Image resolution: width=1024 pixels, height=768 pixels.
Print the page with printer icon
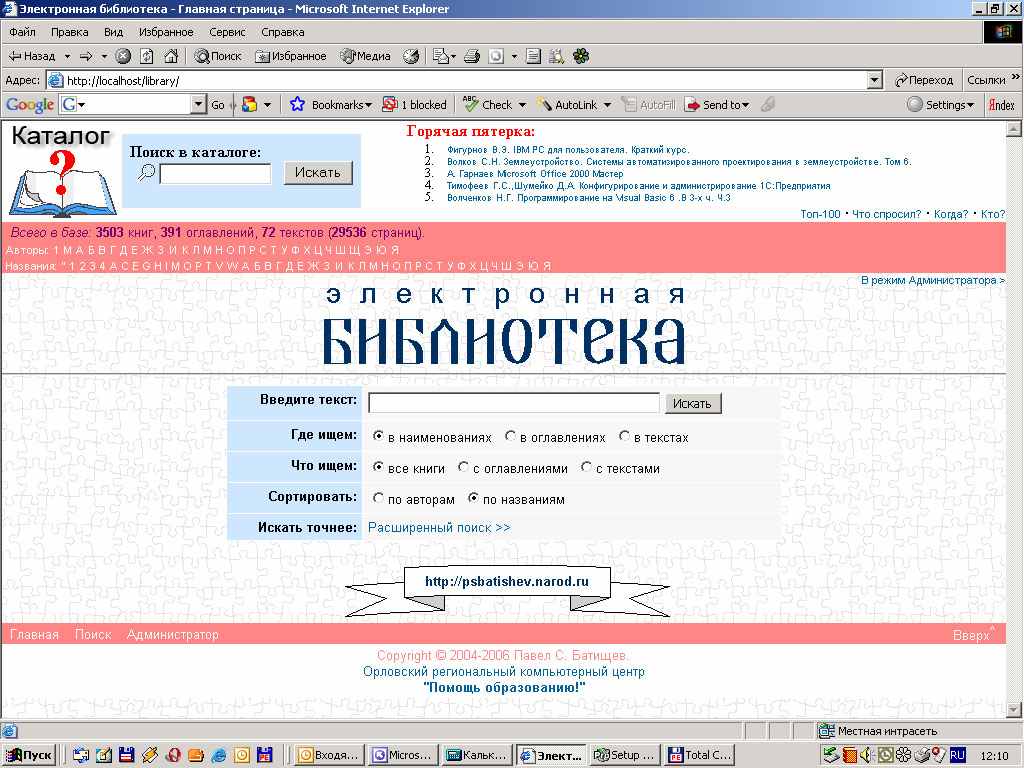point(472,56)
